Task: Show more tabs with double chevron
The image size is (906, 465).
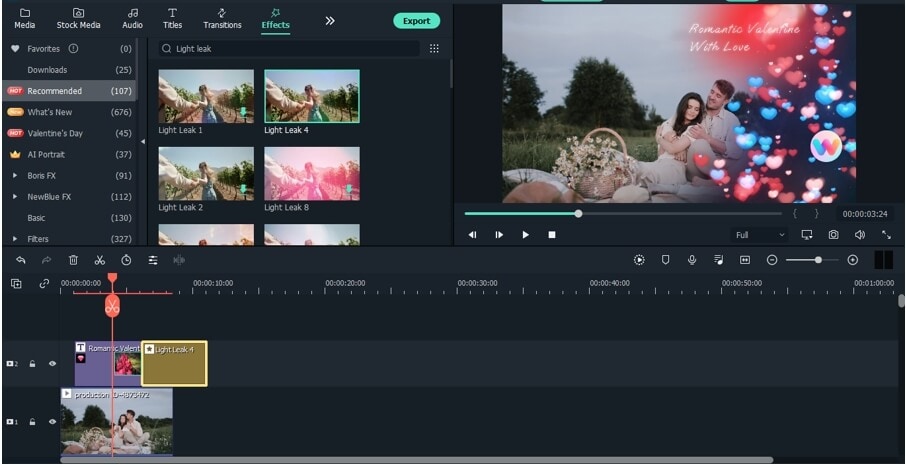Action: pyautogui.click(x=329, y=21)
